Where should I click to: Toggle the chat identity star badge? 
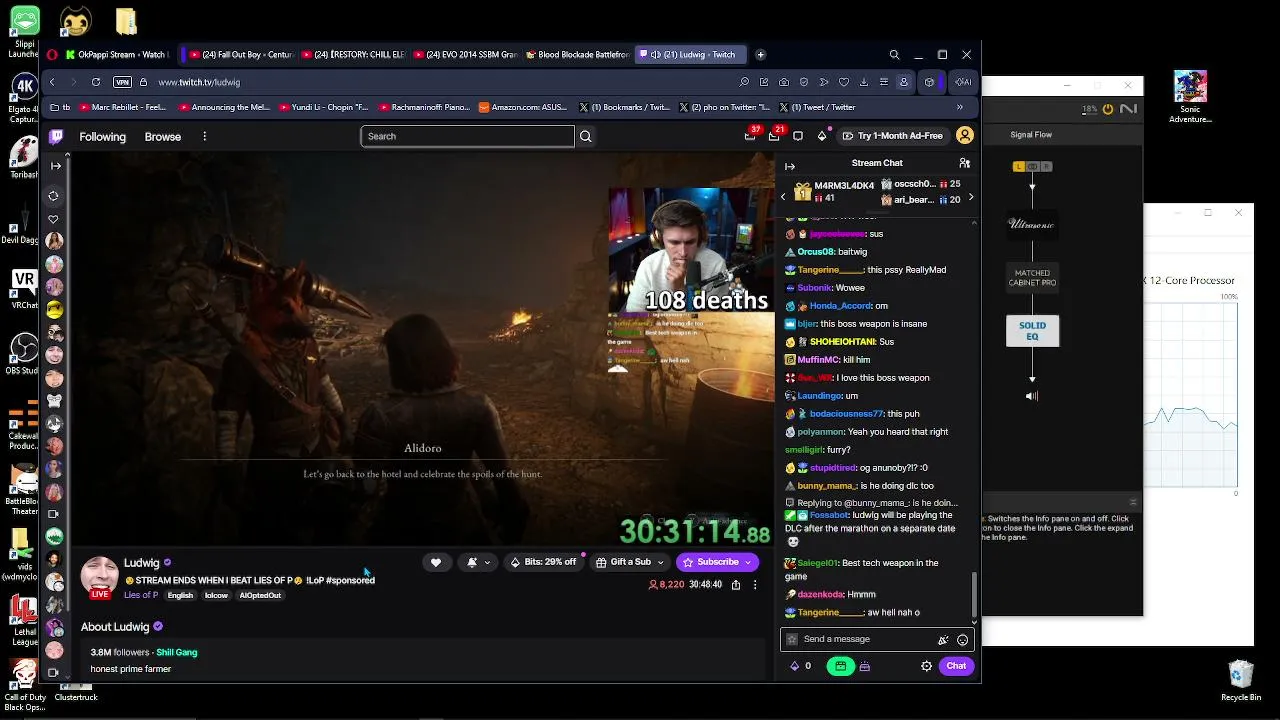792,639
